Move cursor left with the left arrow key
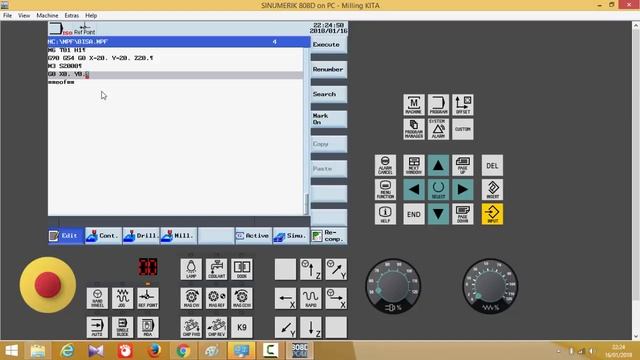This screenshot has height=360, width=640. 413,189
